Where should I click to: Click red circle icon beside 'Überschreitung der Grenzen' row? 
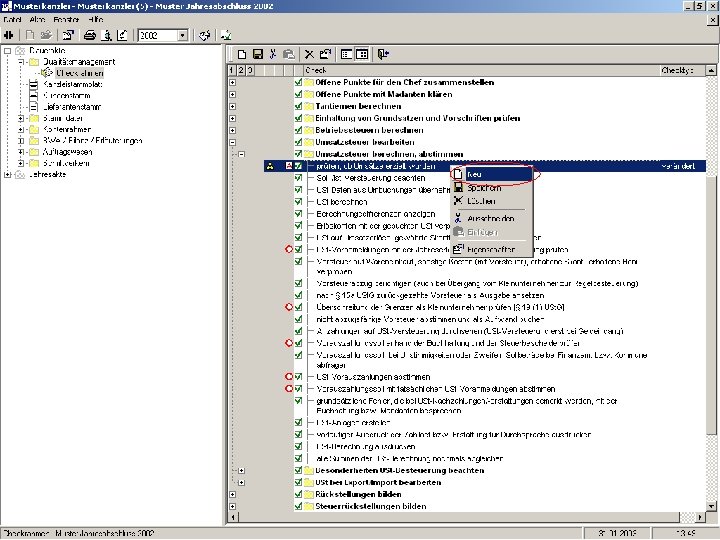point(289,307)
